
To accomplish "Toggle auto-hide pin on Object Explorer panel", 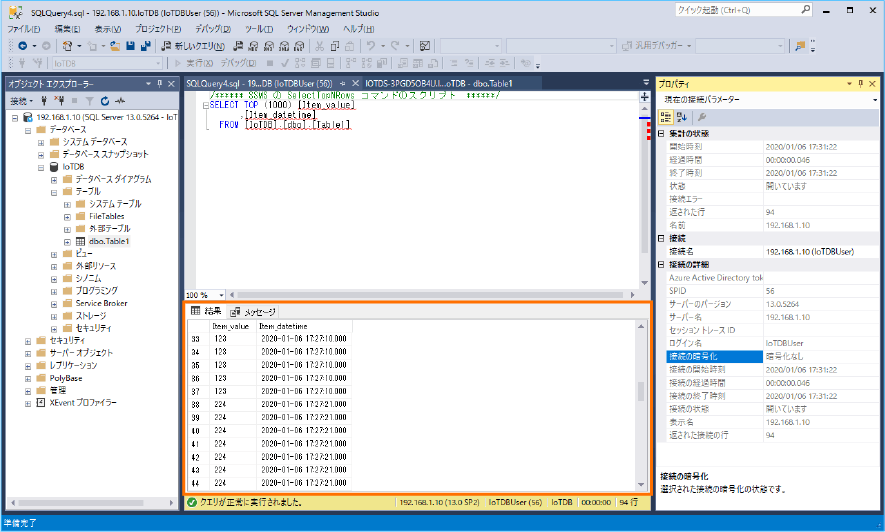I will coord(160,83).
